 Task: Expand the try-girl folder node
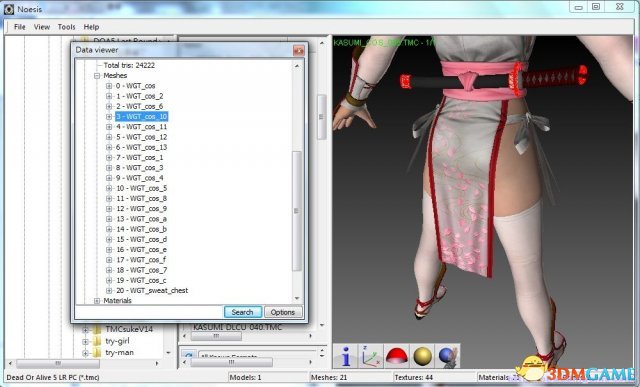click(85, 341)
